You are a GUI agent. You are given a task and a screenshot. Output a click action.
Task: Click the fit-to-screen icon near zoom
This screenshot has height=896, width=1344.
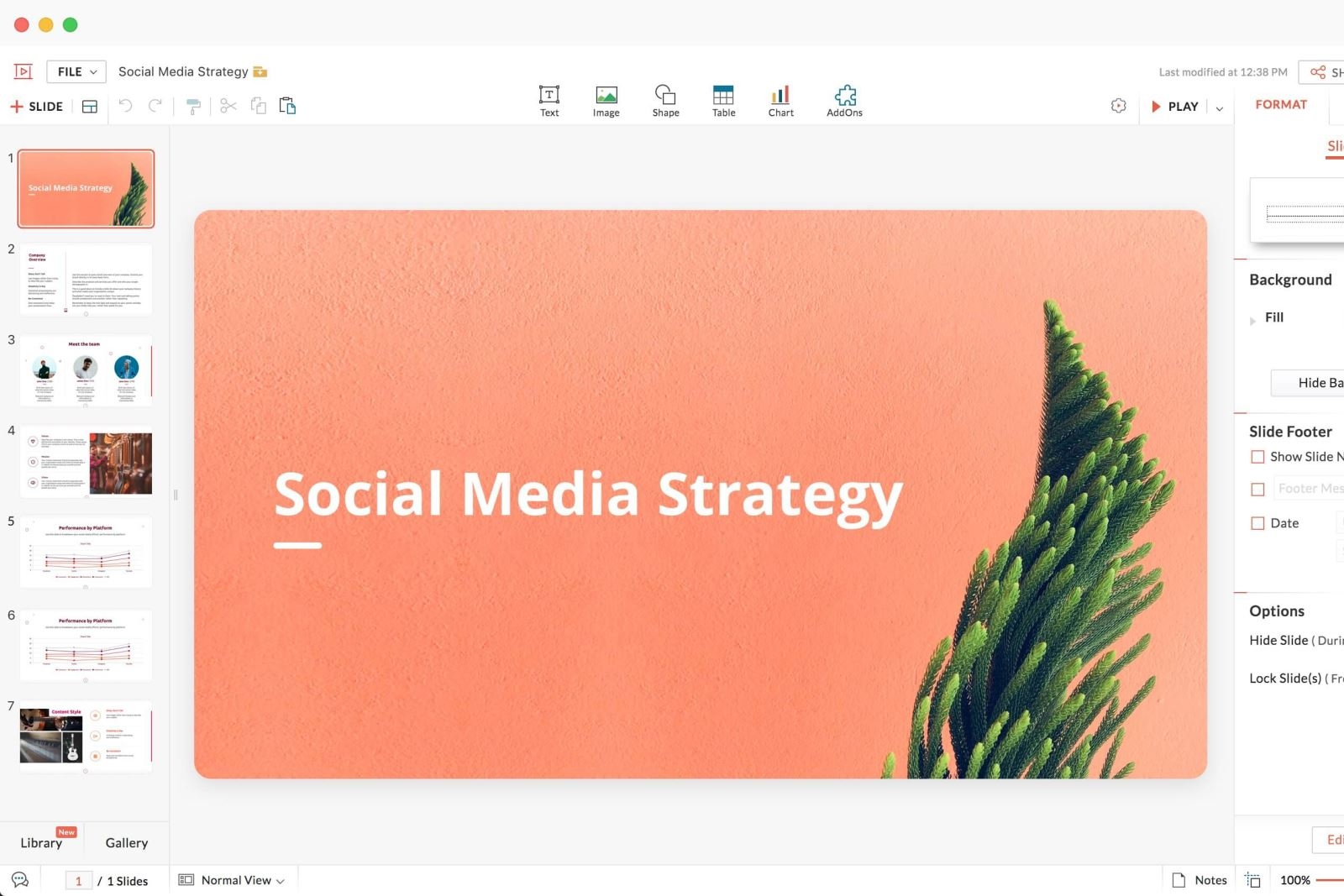coord(1252,880)
